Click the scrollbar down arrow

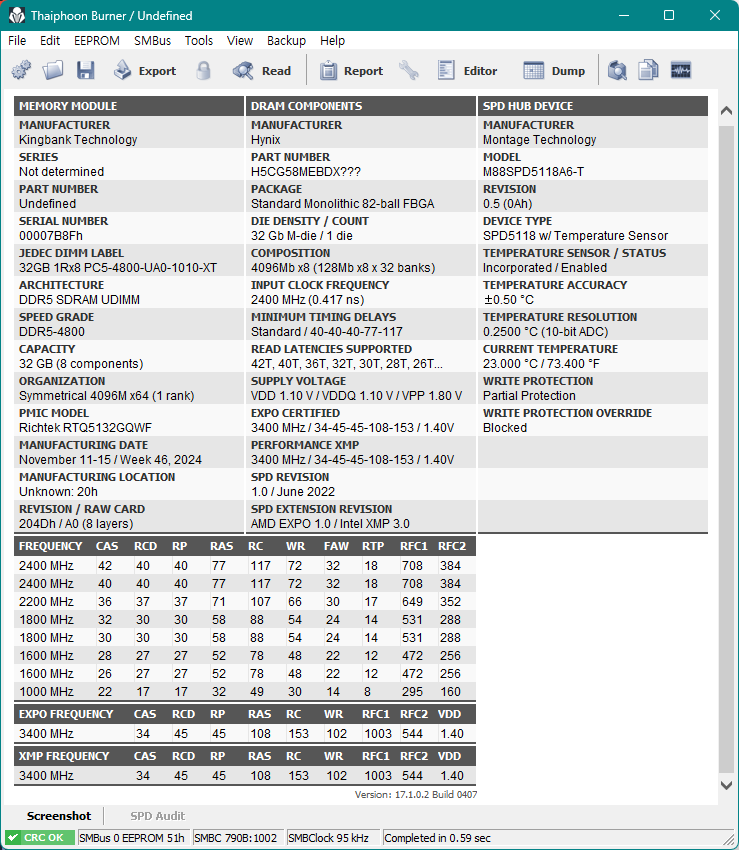click(x=727, y=785)
